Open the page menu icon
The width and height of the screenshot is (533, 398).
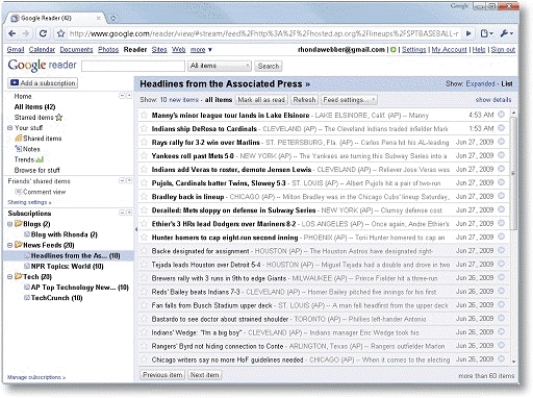point(487,33)
